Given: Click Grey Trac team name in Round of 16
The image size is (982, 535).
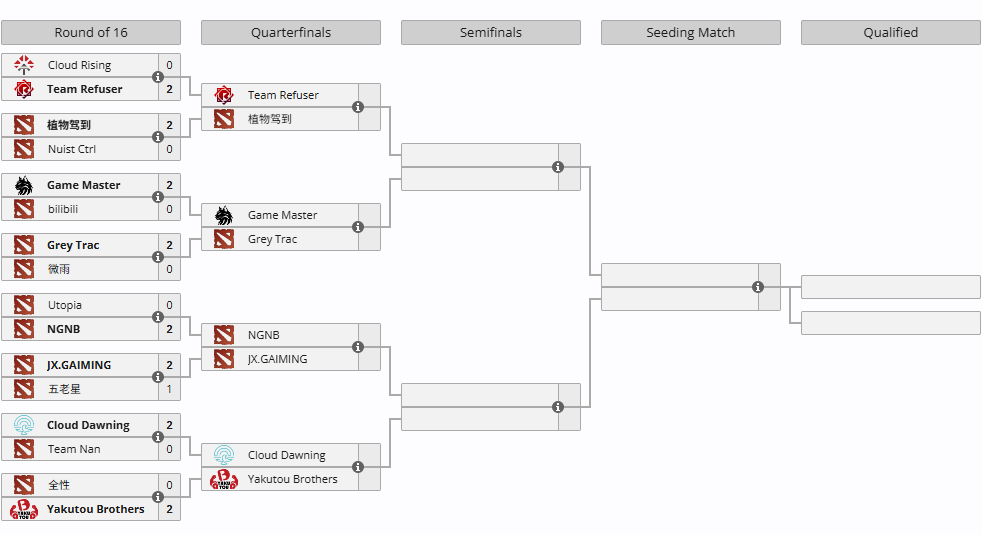Looking at the screenshot, I should click(73, 246).
